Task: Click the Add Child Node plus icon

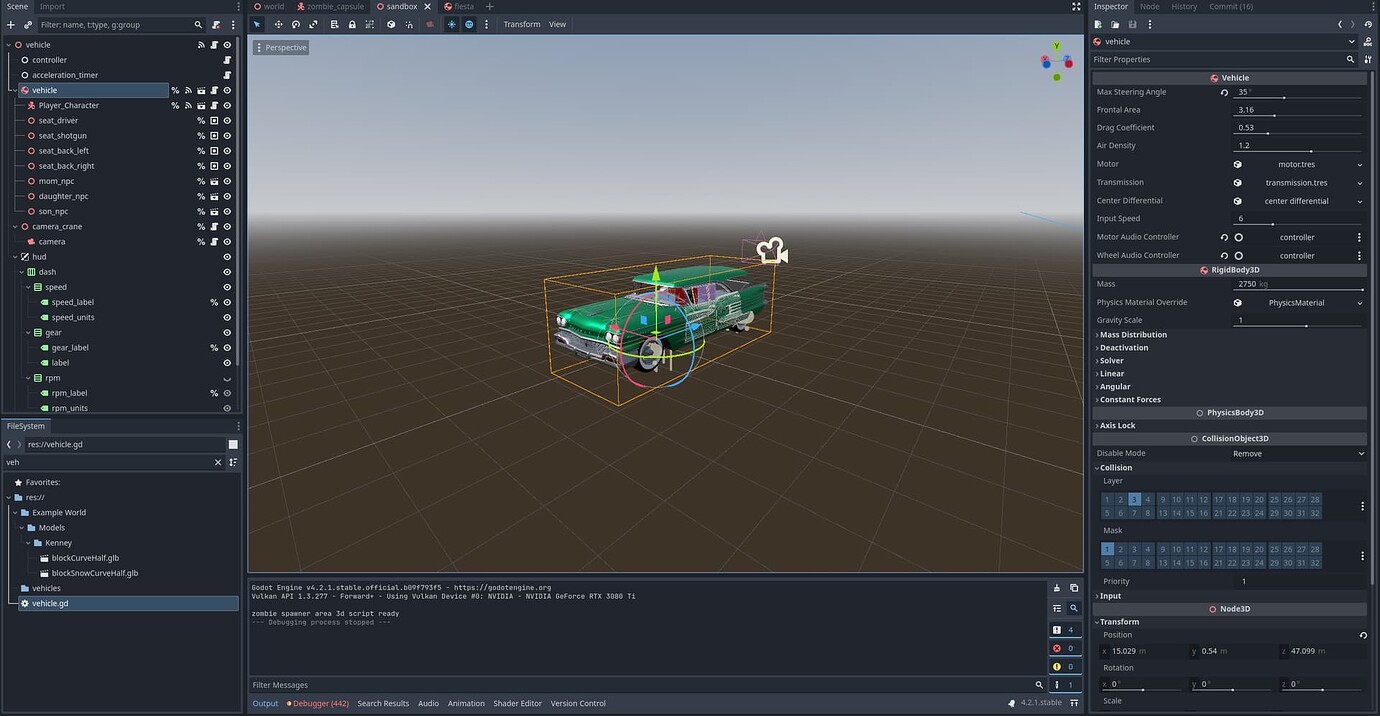Action: tap(10, 24)
